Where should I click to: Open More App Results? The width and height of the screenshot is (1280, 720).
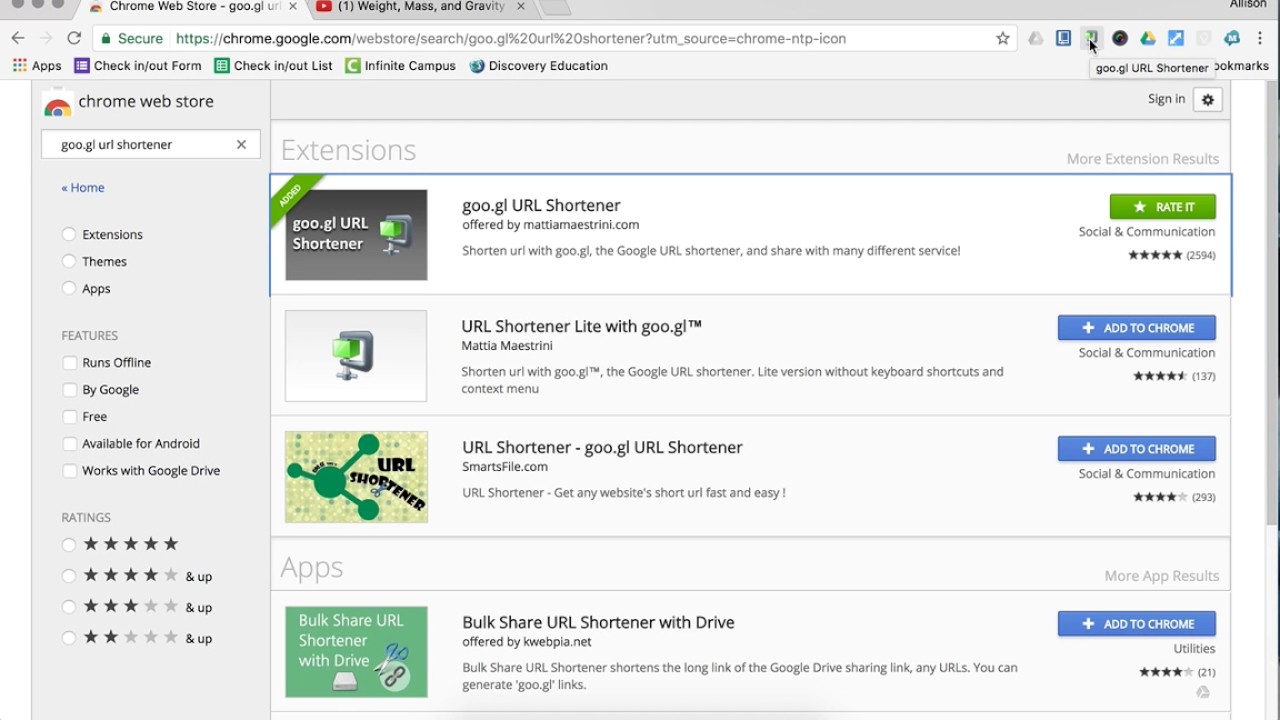click(x=1162, y=576)
